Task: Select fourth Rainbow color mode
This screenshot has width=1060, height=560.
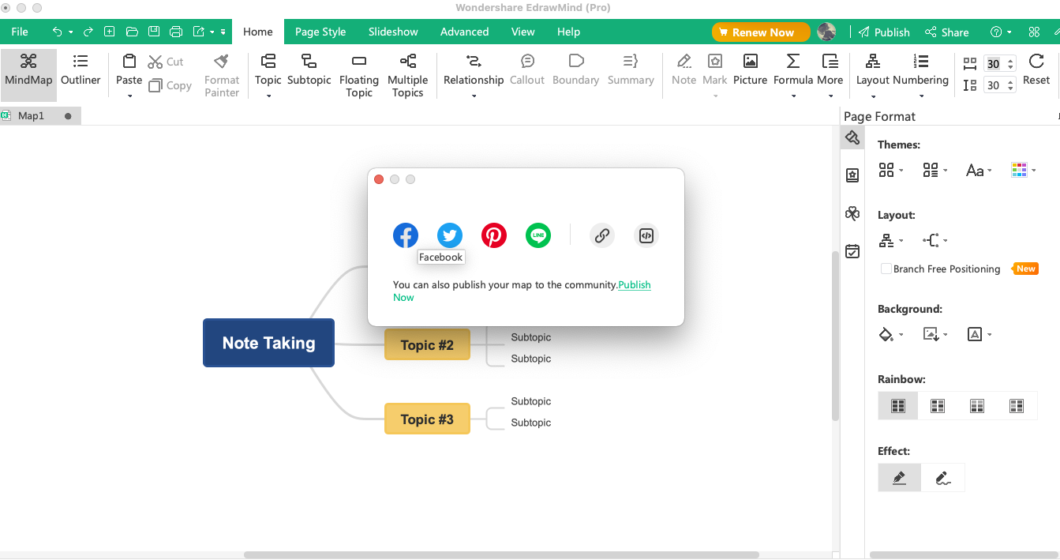Action: pyautogui.click(x=1017, y=406)
